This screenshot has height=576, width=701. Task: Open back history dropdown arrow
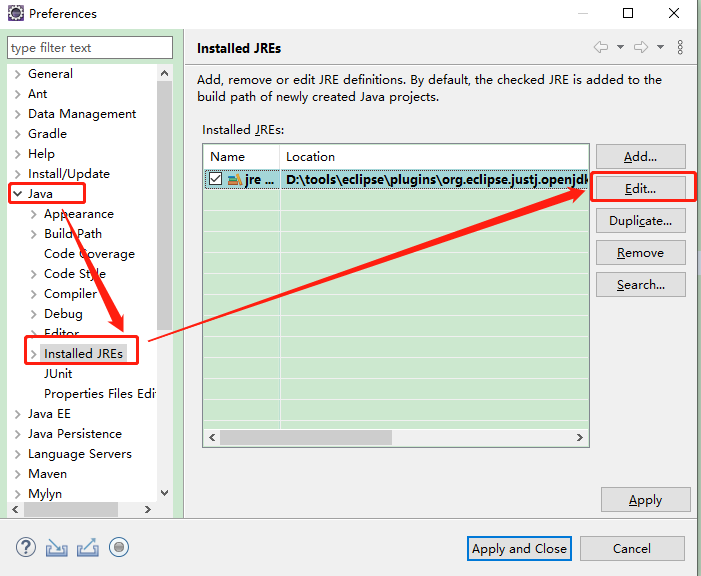click(621, 47)
